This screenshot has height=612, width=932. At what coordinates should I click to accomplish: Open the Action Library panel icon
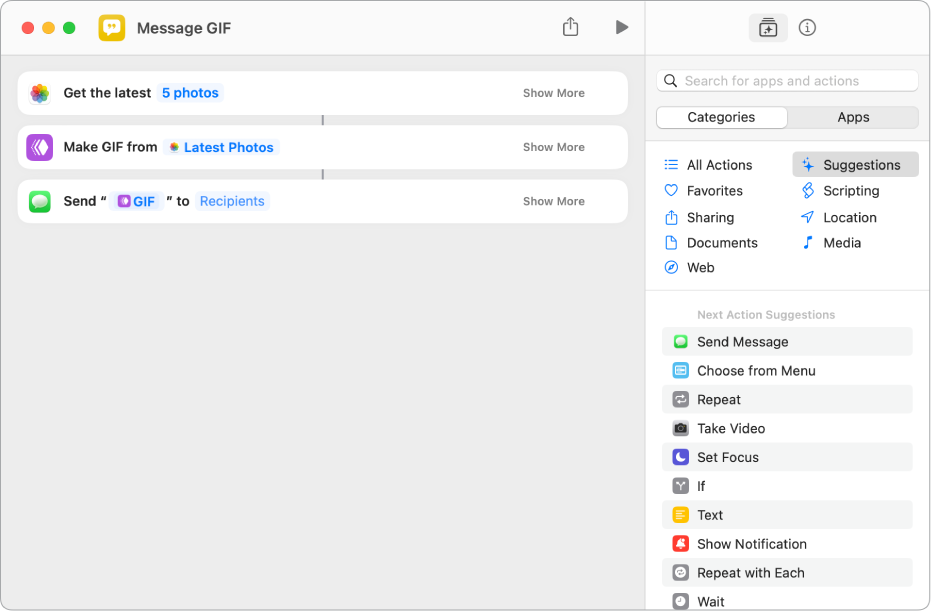(x=768, y=28)
